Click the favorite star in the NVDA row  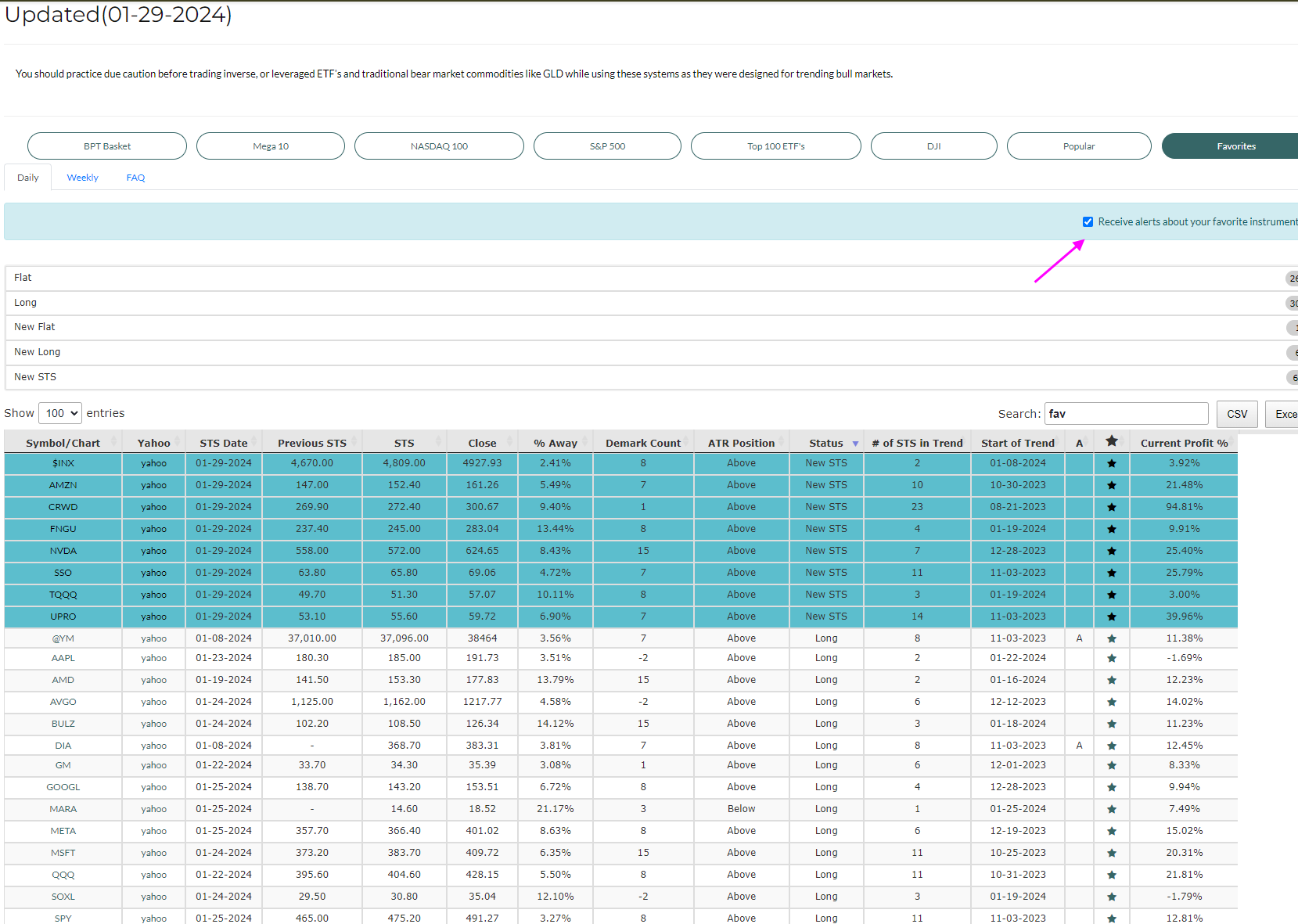[1111, 551]
